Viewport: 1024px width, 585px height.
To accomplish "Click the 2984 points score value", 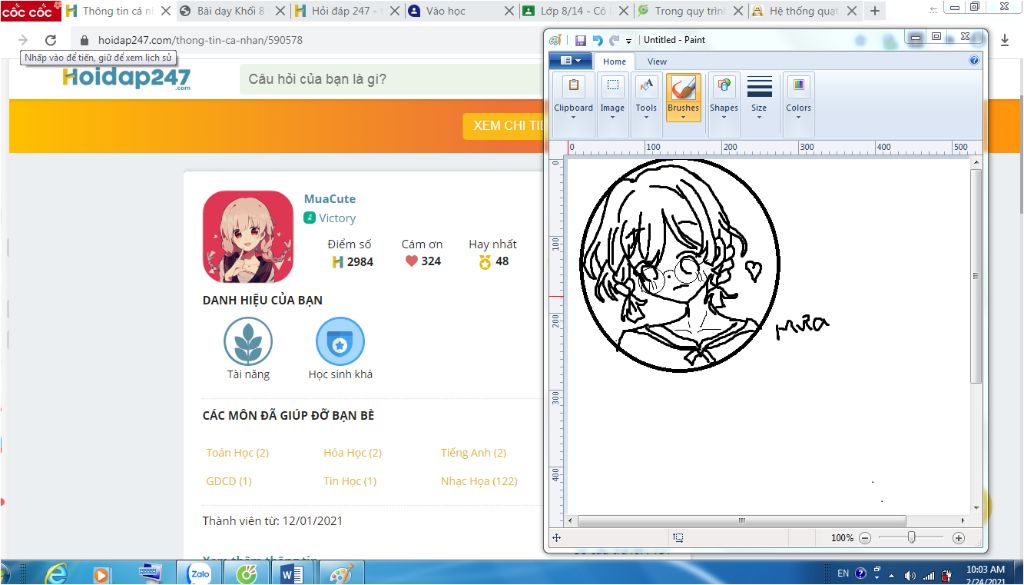I will (x=360, y=262).
